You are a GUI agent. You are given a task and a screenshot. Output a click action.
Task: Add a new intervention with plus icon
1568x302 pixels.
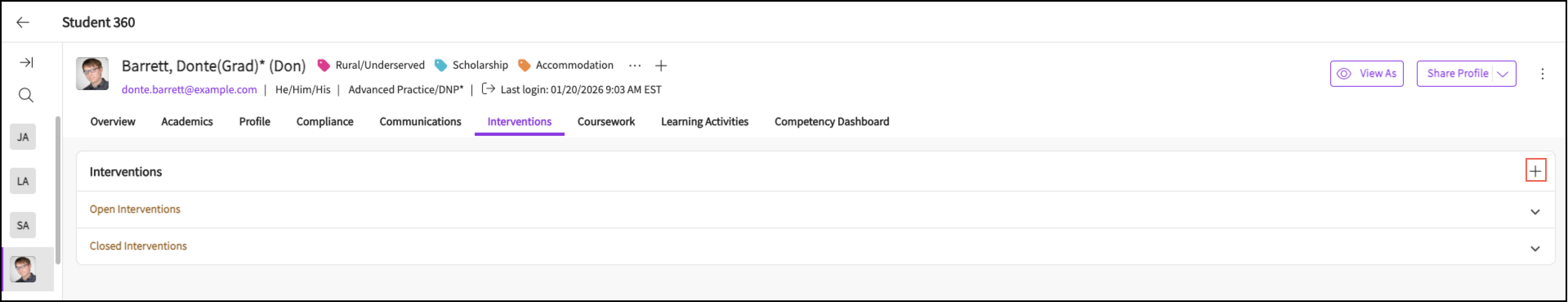(1534, 171)
